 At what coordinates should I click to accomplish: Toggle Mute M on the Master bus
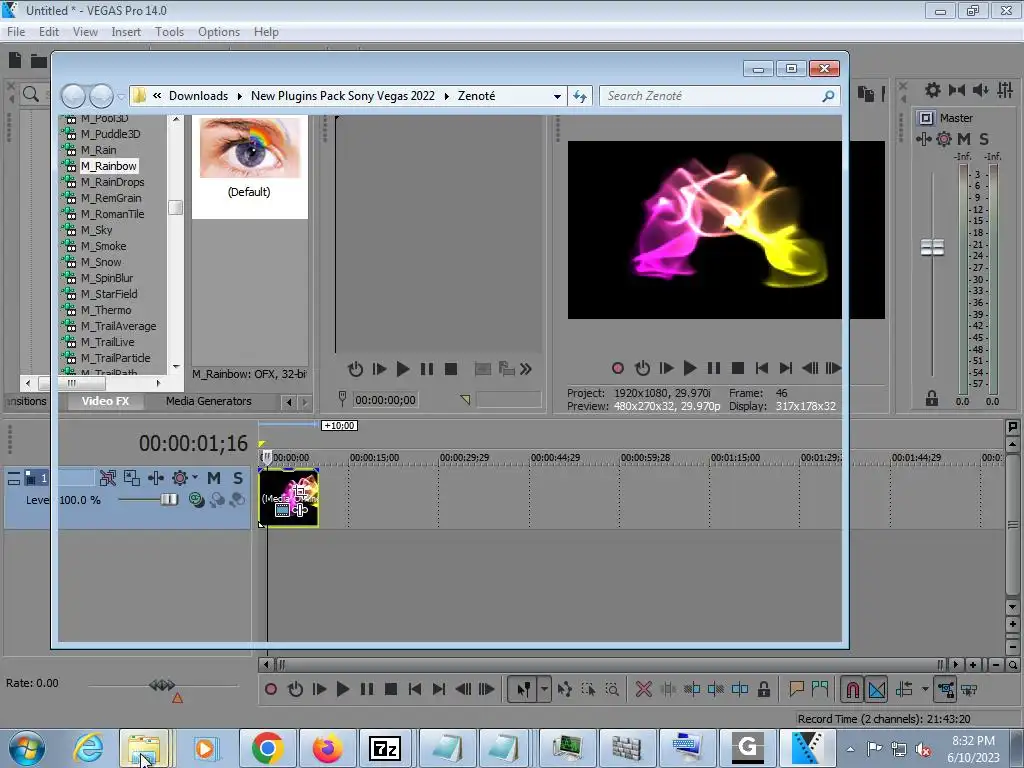(x=964, y=138)
